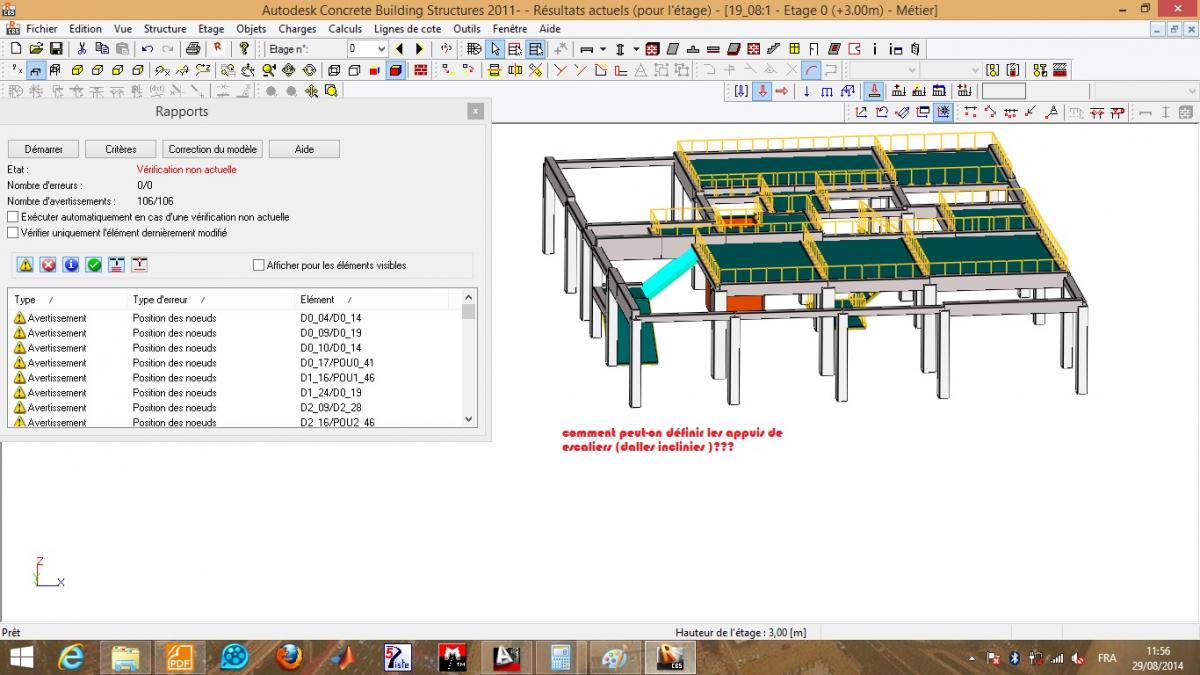Click the cyan inclined stair slab in the 3D view

[668, 274]
